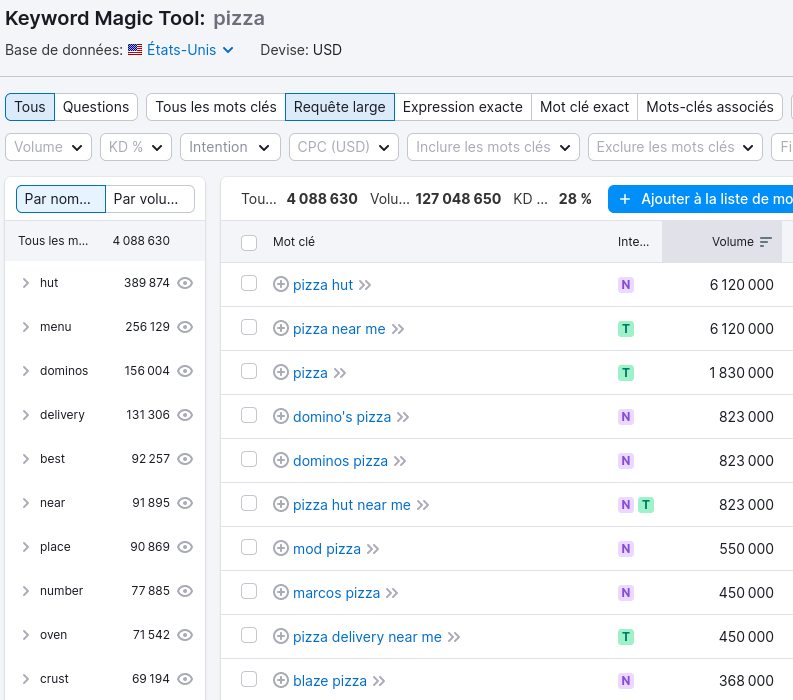Tick the checkbox for marcos pizza row
Image resolution: width=793 pixels, height=700 pixels.
click(x=249, y=591)
